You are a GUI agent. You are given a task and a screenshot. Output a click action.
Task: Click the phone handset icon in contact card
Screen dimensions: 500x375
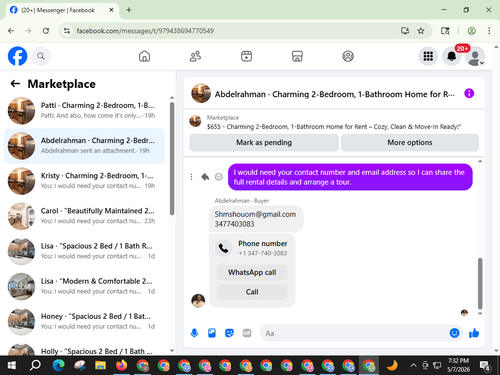pyautogui.click(x=223, y=248)
